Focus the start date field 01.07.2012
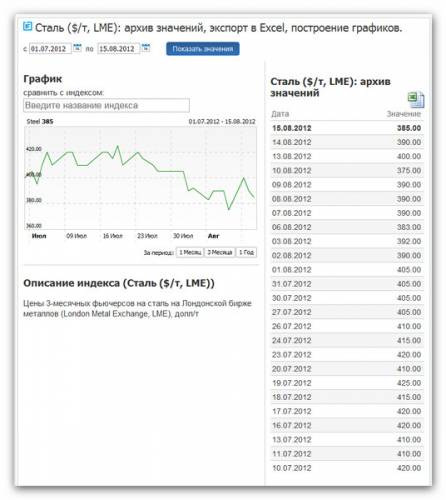 (50, 49)
